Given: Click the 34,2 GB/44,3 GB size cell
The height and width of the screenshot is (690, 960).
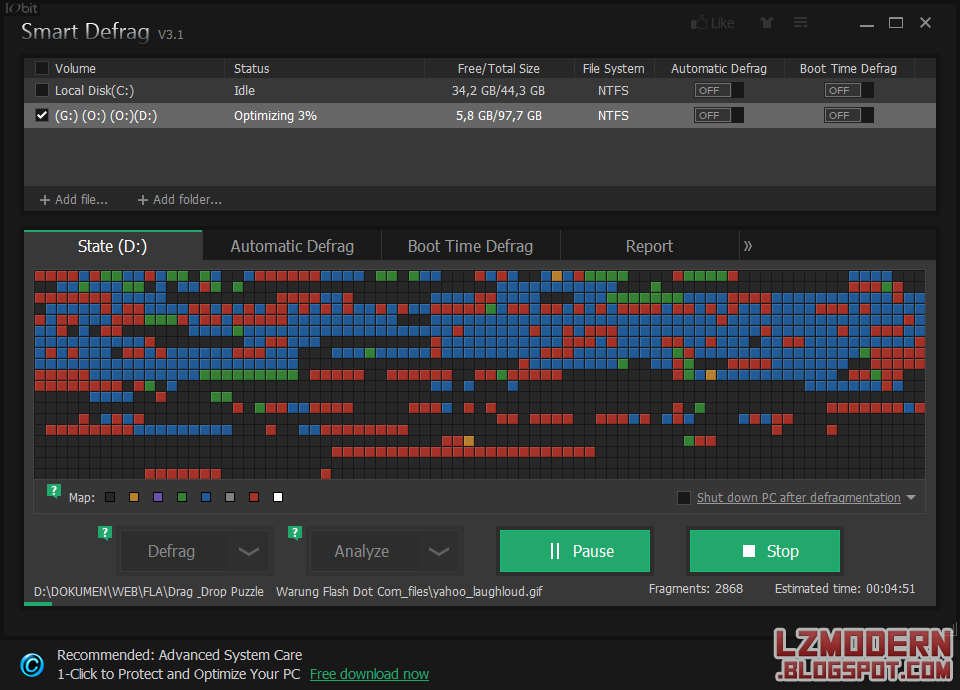Looking at the screenshot, I should pyautogui.click(x=498, y=91).
